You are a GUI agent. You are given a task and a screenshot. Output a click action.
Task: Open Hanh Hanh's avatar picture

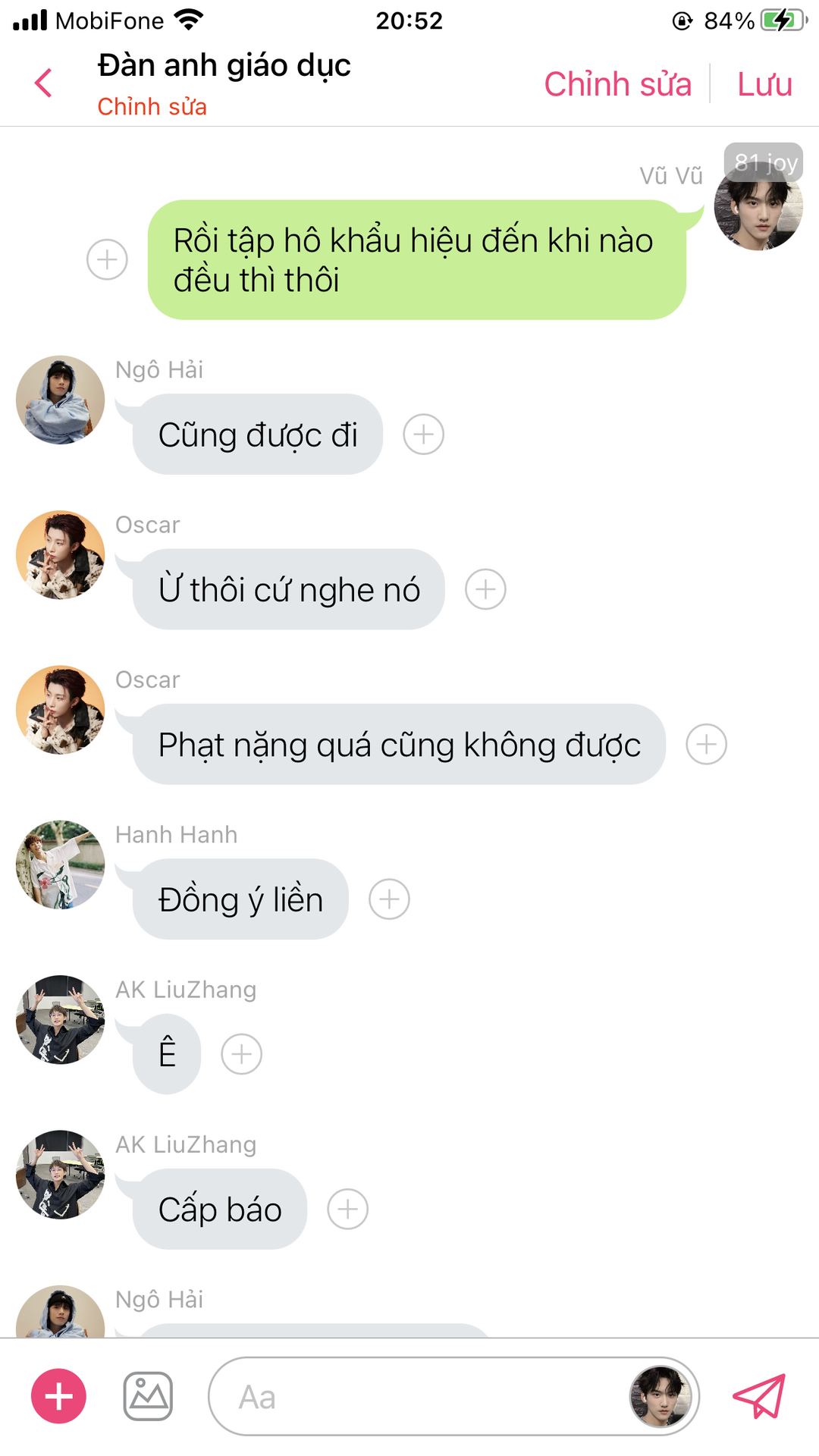pyautogui.click(x=61, y=864)
